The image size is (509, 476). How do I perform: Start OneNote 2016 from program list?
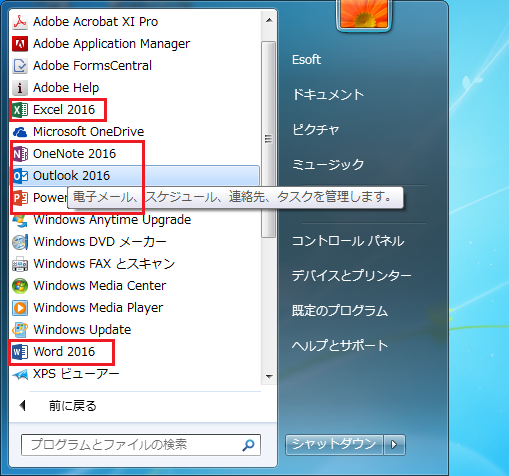tap(74, 154)
